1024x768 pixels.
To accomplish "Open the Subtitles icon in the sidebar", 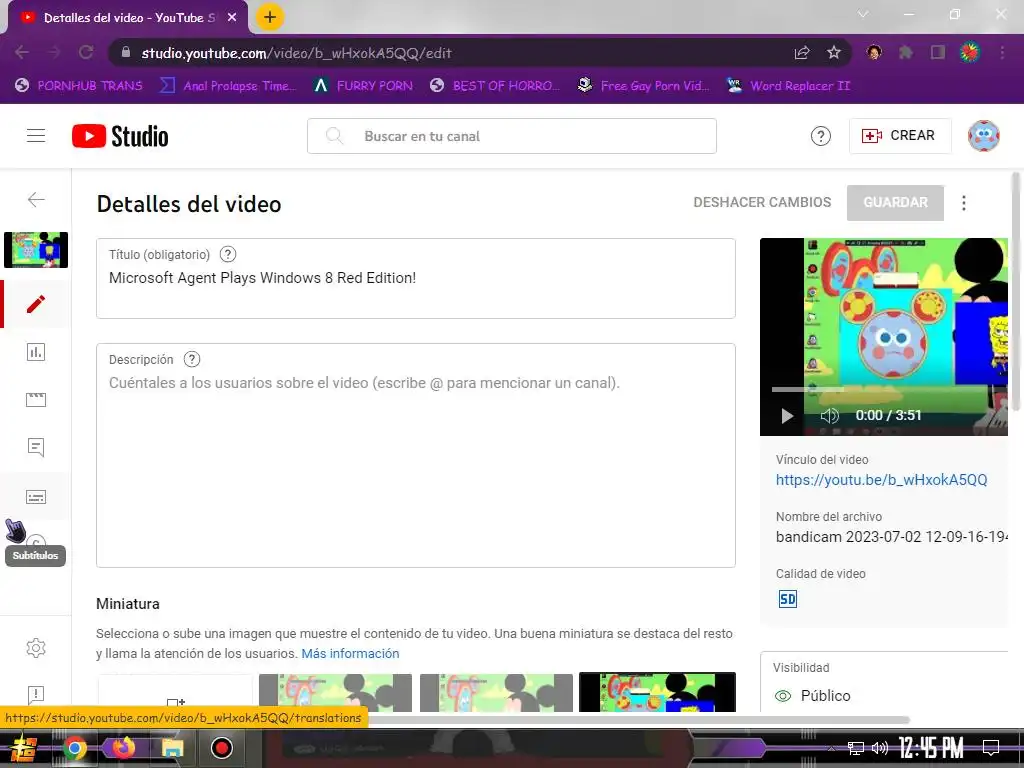I will 36,497.
